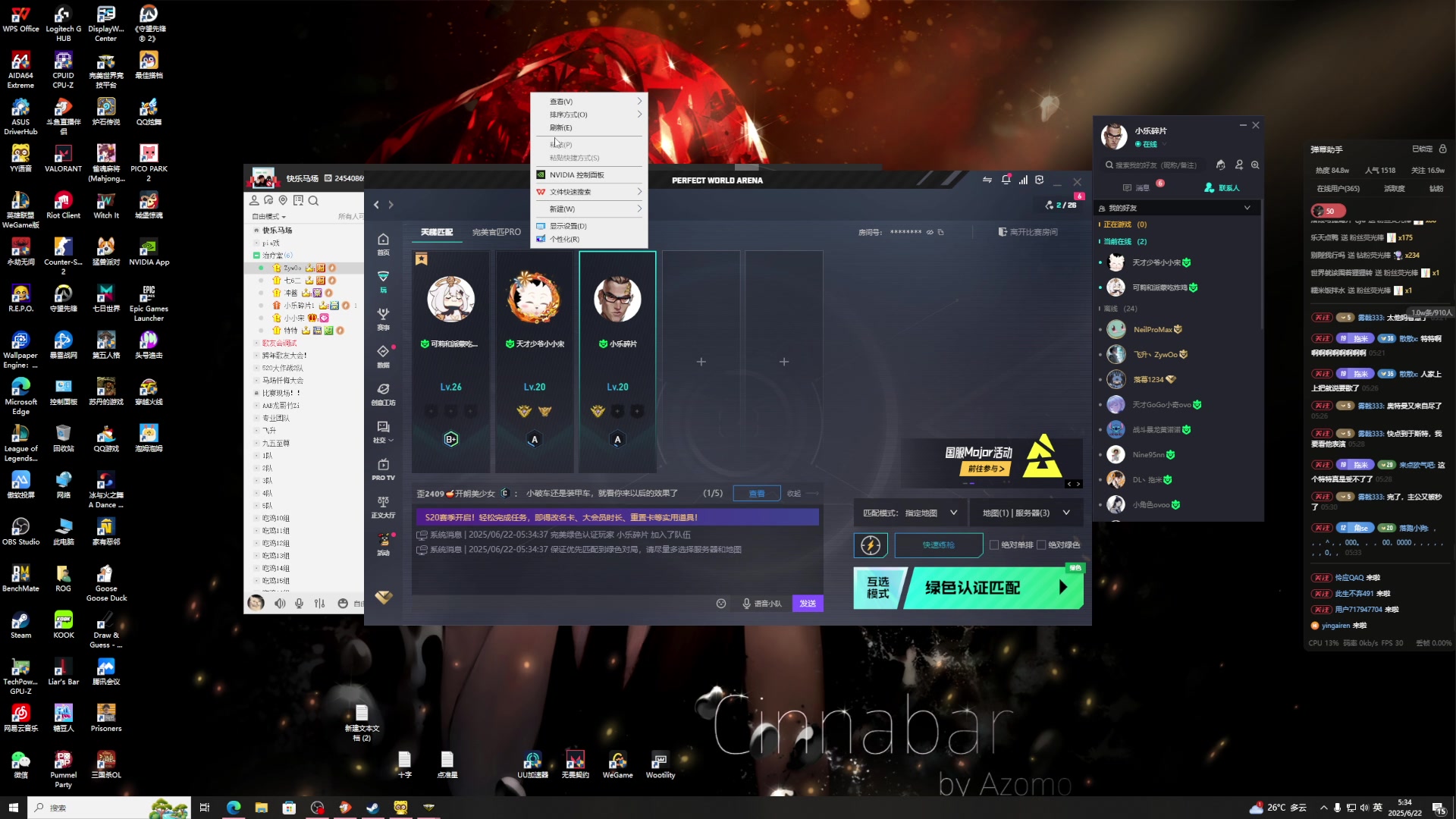Open the 匹配模式 指定地图 dropdown
The width and height of the screenshot is (1456, 819).
point(910,513)
